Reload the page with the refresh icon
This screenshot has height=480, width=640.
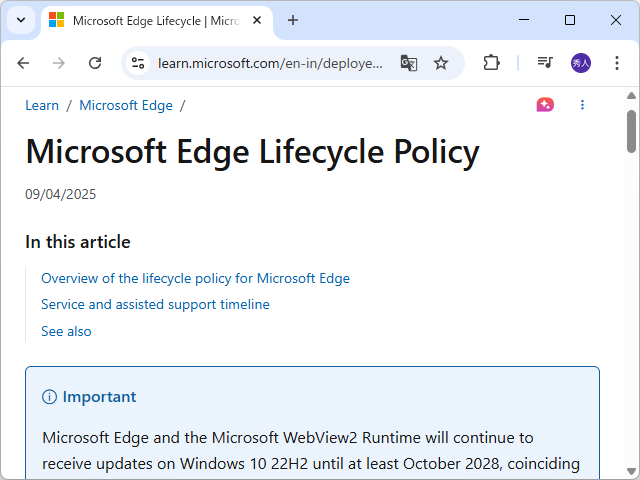click(x=95, y=63)
